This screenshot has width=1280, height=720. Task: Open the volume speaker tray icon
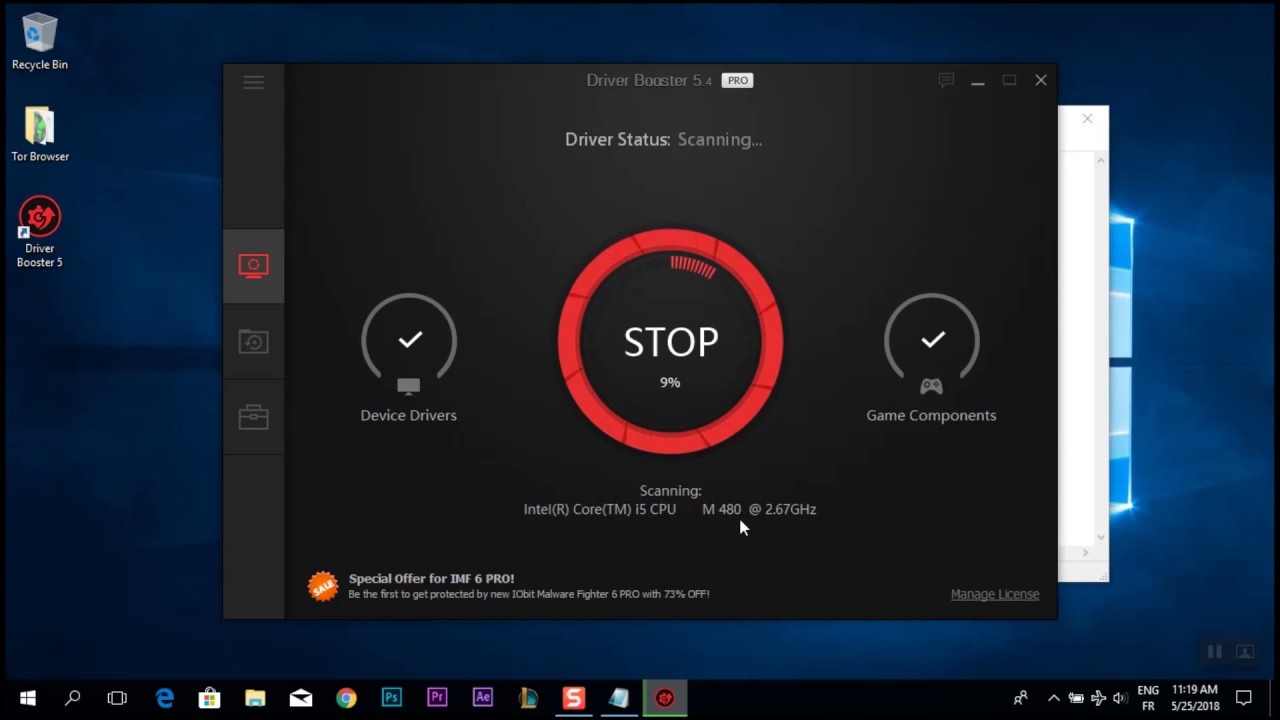(x=1119, y=698)
